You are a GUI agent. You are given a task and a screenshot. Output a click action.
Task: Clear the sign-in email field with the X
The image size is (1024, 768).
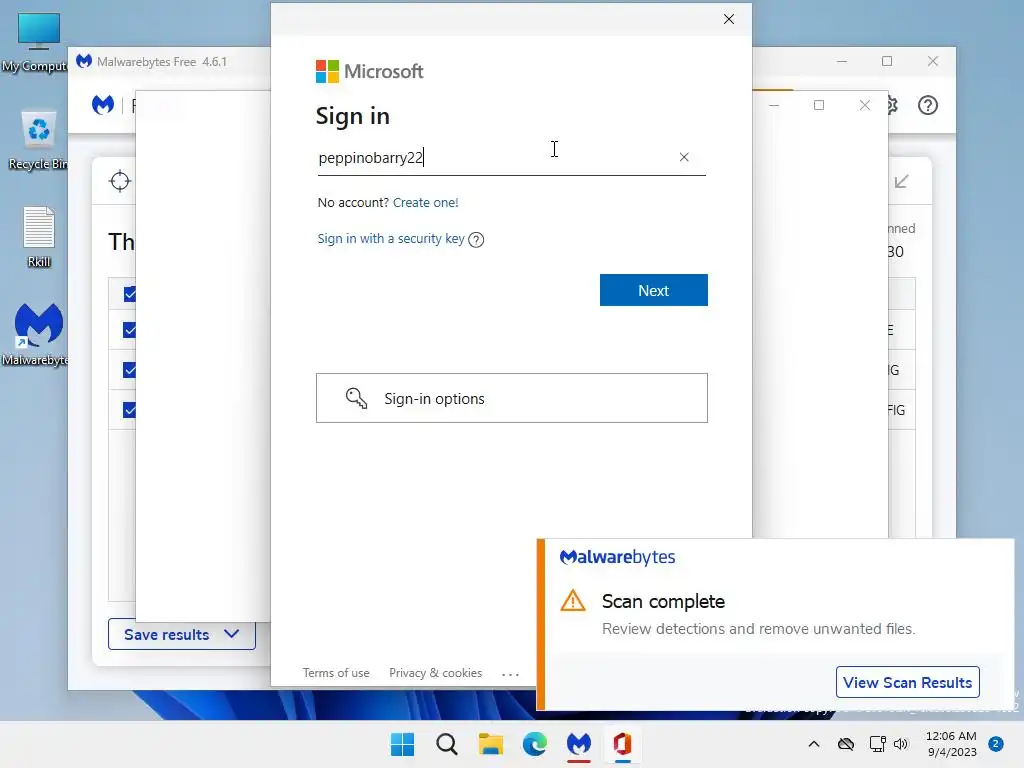[x=684, y=157]
